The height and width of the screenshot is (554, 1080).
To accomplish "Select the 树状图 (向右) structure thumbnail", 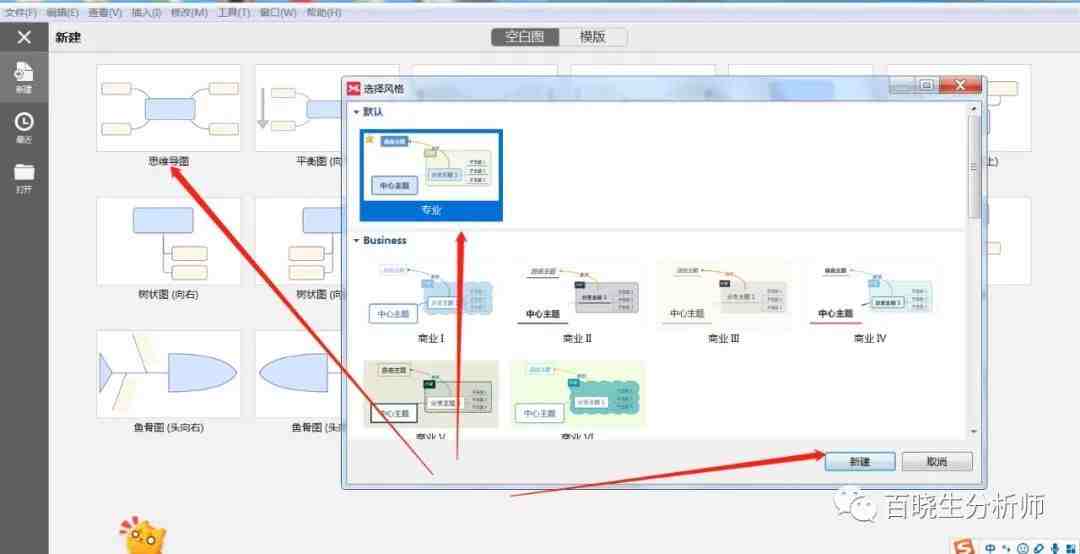I will pyautogui.click(x=169, y=241).
